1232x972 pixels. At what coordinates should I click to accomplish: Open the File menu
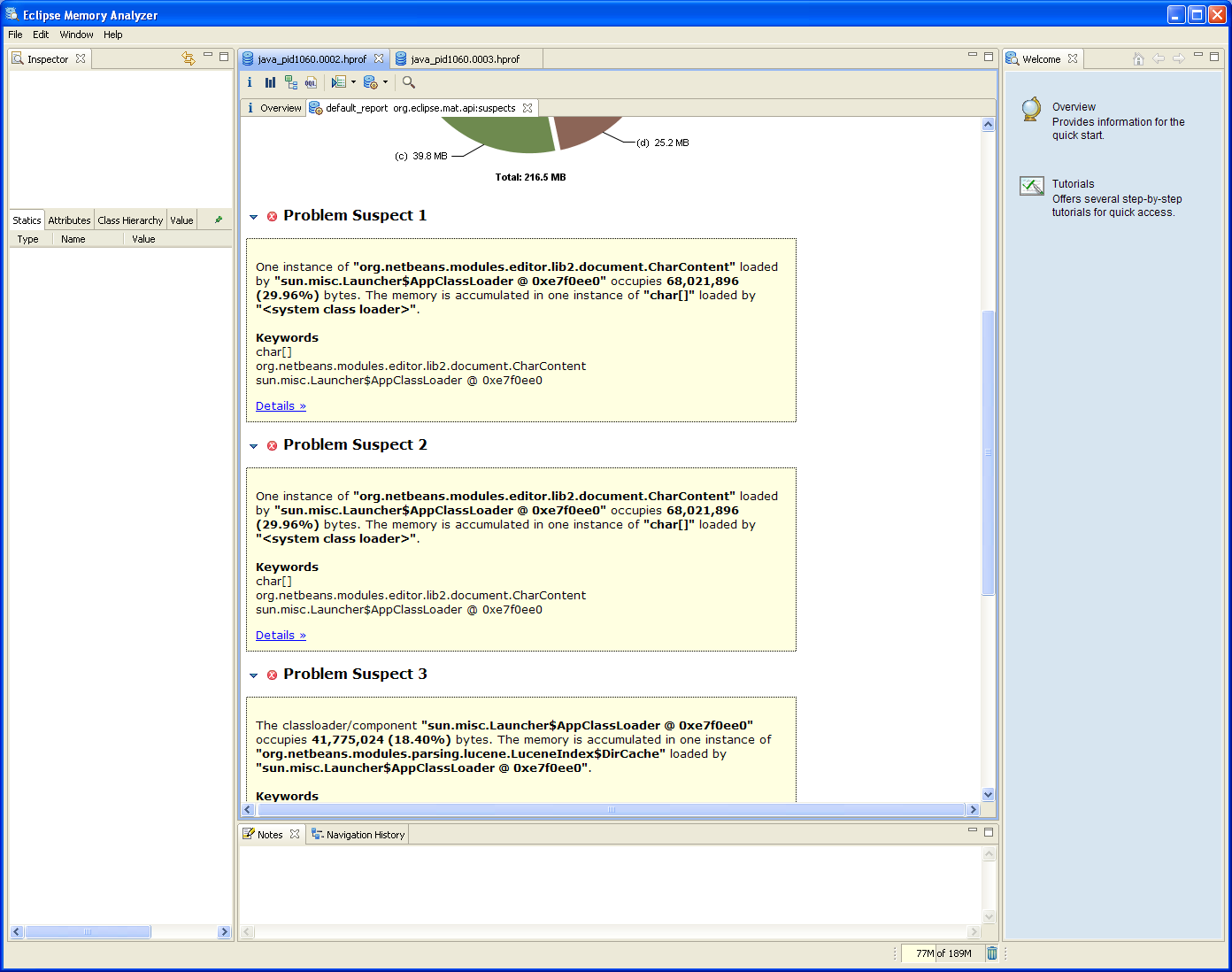click(x=15, y=35)
